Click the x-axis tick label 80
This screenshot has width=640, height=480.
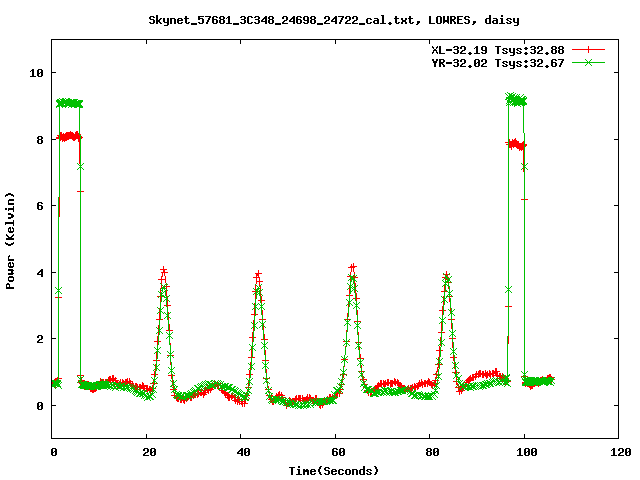coord(432,452)
